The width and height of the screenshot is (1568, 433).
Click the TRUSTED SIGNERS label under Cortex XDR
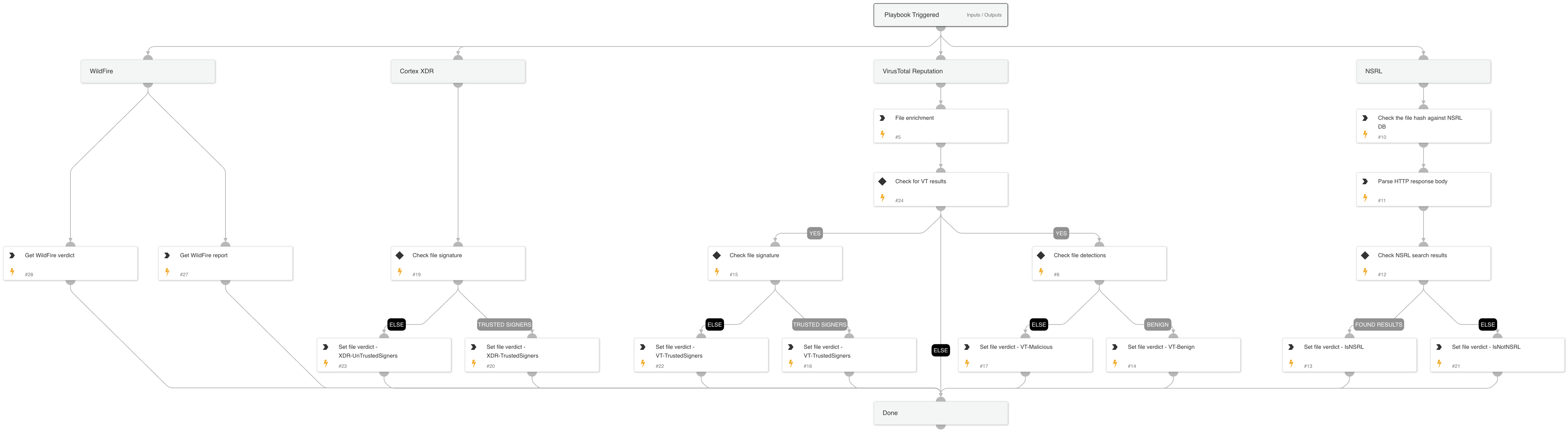coord(504,324)
